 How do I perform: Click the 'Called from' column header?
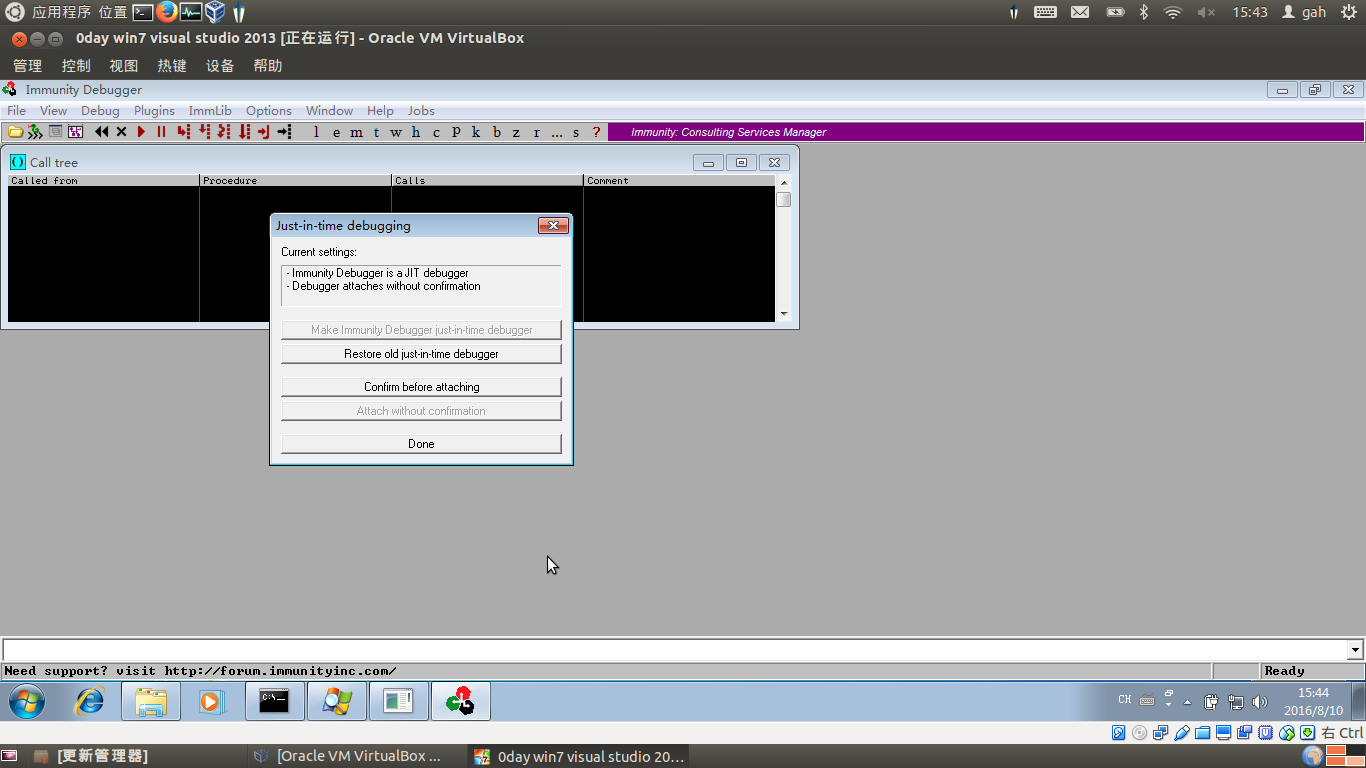click(103, 181)
